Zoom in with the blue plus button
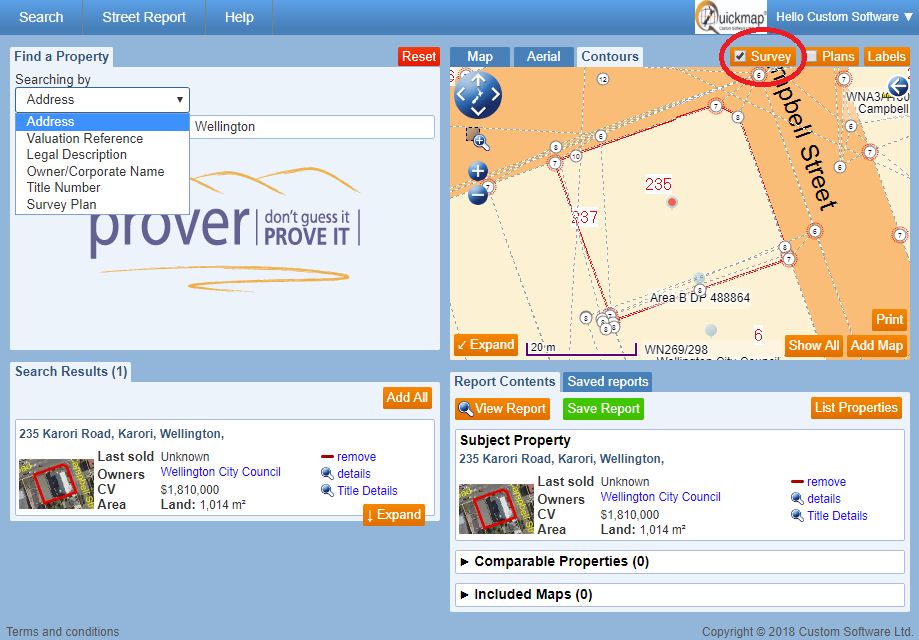The image size is (919, 640). [x=478, y=171]
